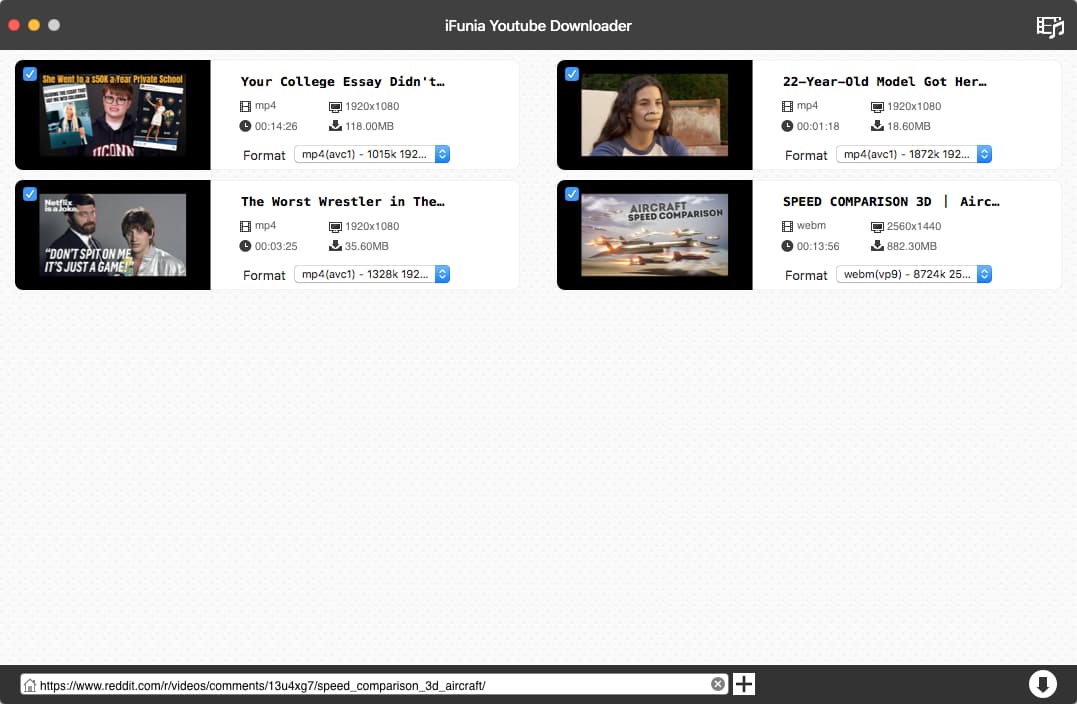1077x704 pixels.
Task: Click the monitor icon beside 2560x1440
Action: 877,227
